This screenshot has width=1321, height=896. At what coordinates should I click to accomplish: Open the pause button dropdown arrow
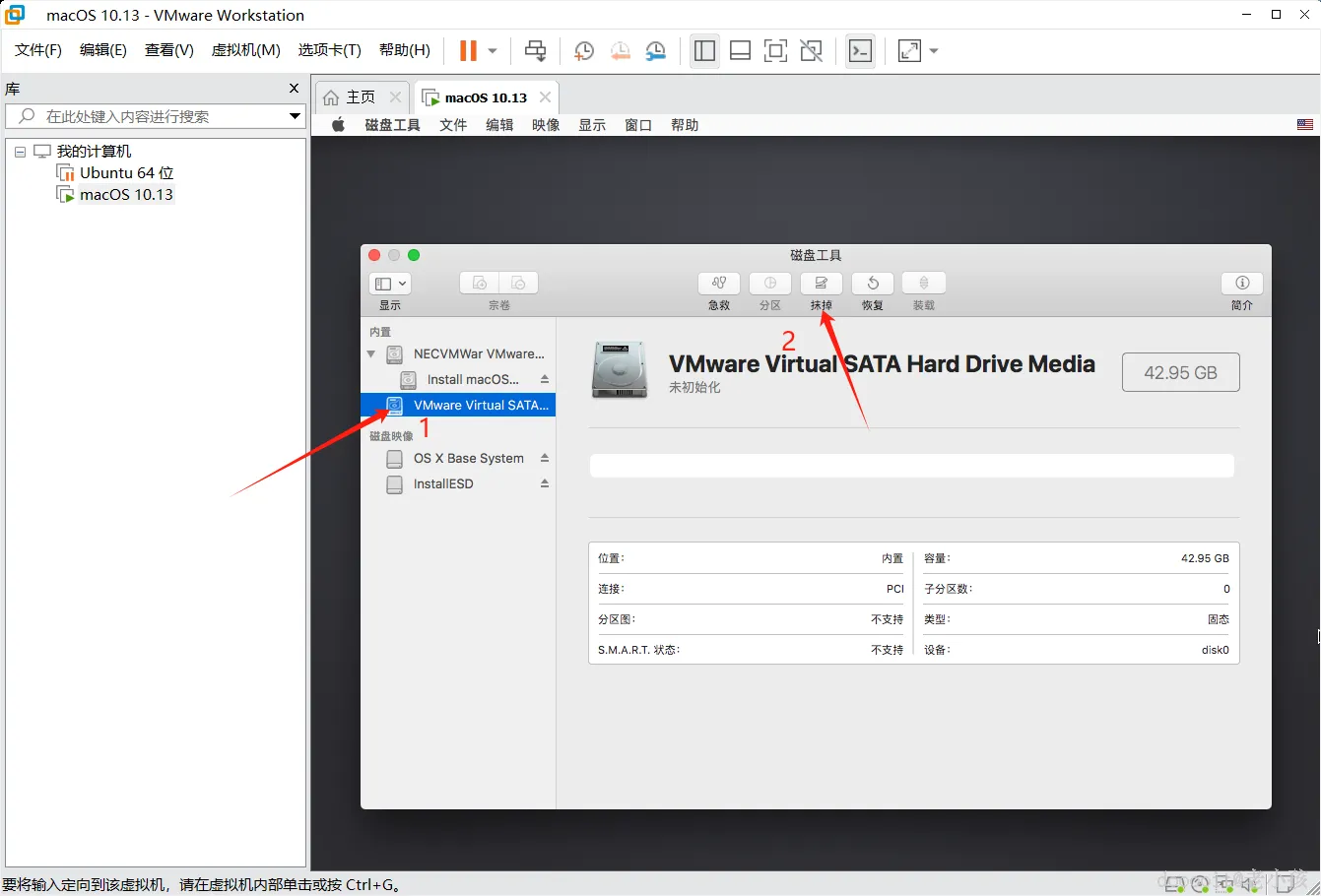[493, 51]
